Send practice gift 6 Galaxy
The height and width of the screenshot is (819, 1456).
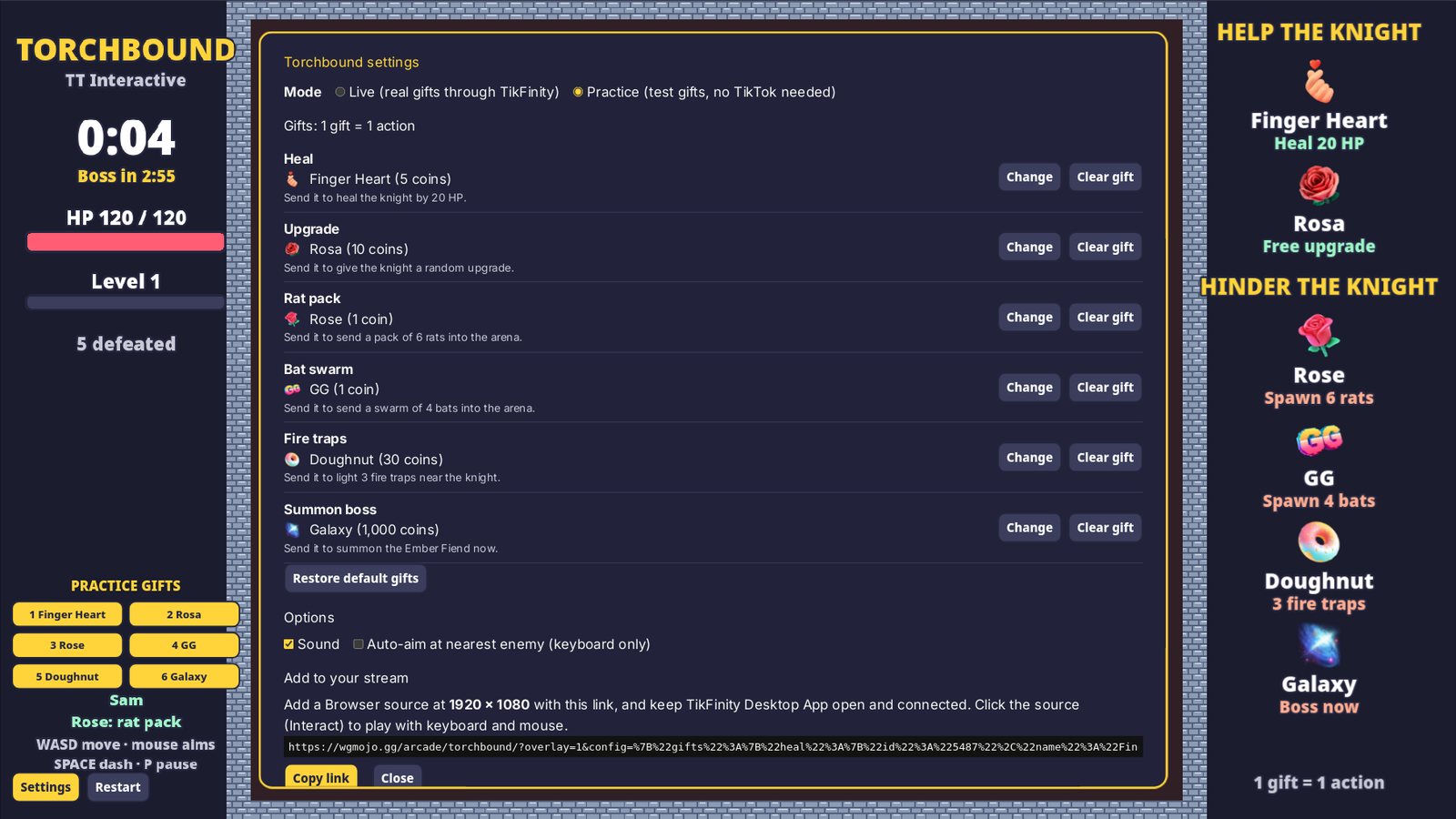[x=184, y=677]
